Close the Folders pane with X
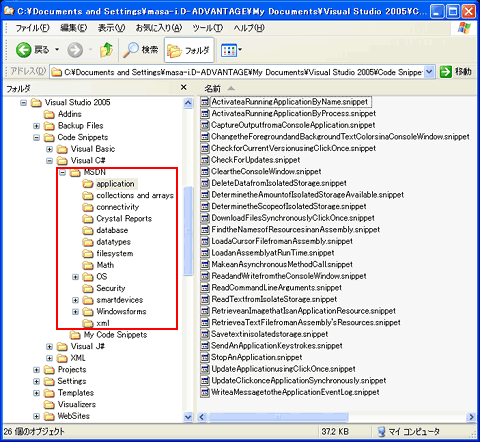The image size is (480, 442). pos(183,87)
